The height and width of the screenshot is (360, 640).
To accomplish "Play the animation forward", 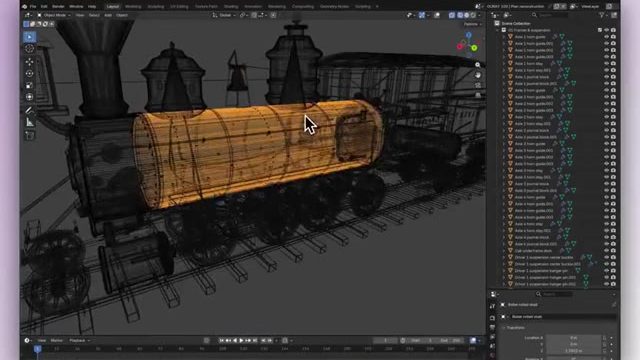I will point(241,340).
